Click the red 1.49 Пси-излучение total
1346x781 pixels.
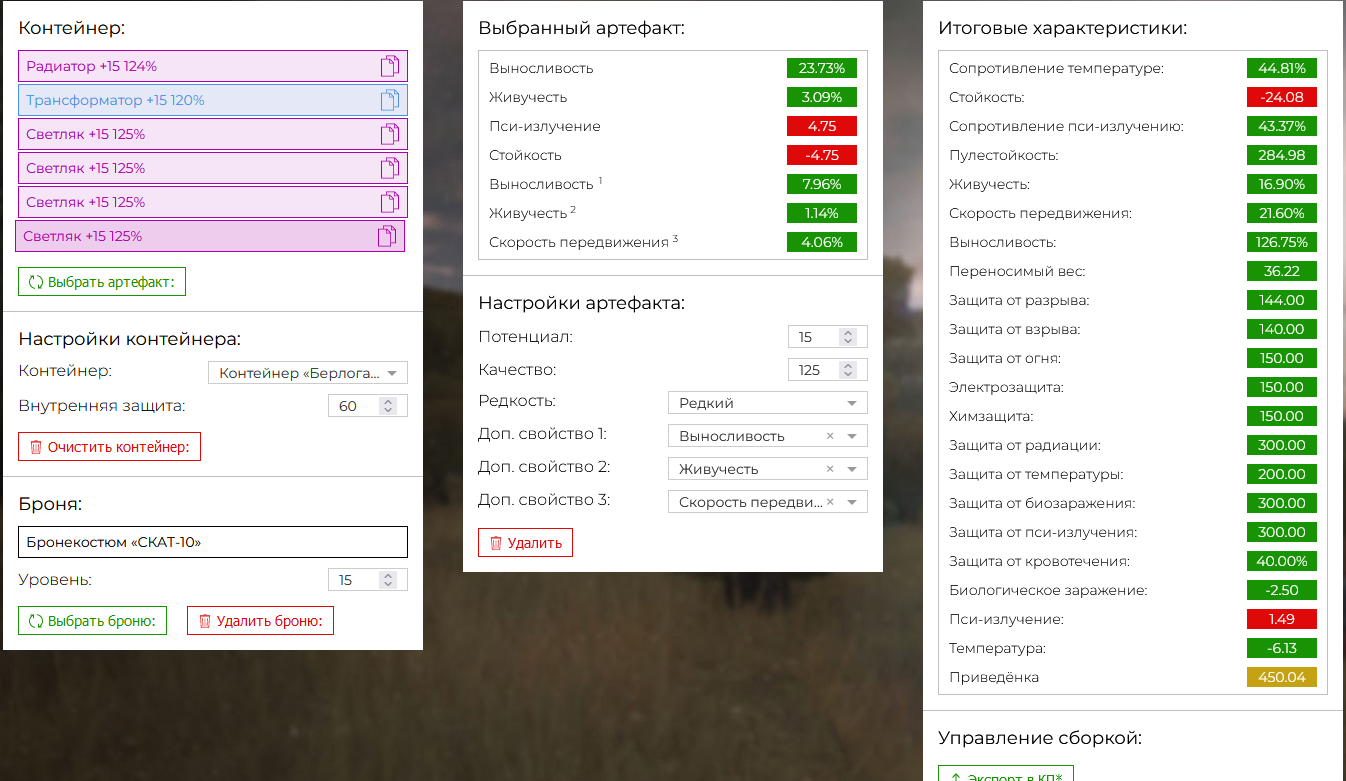[x=1282, y=619]
